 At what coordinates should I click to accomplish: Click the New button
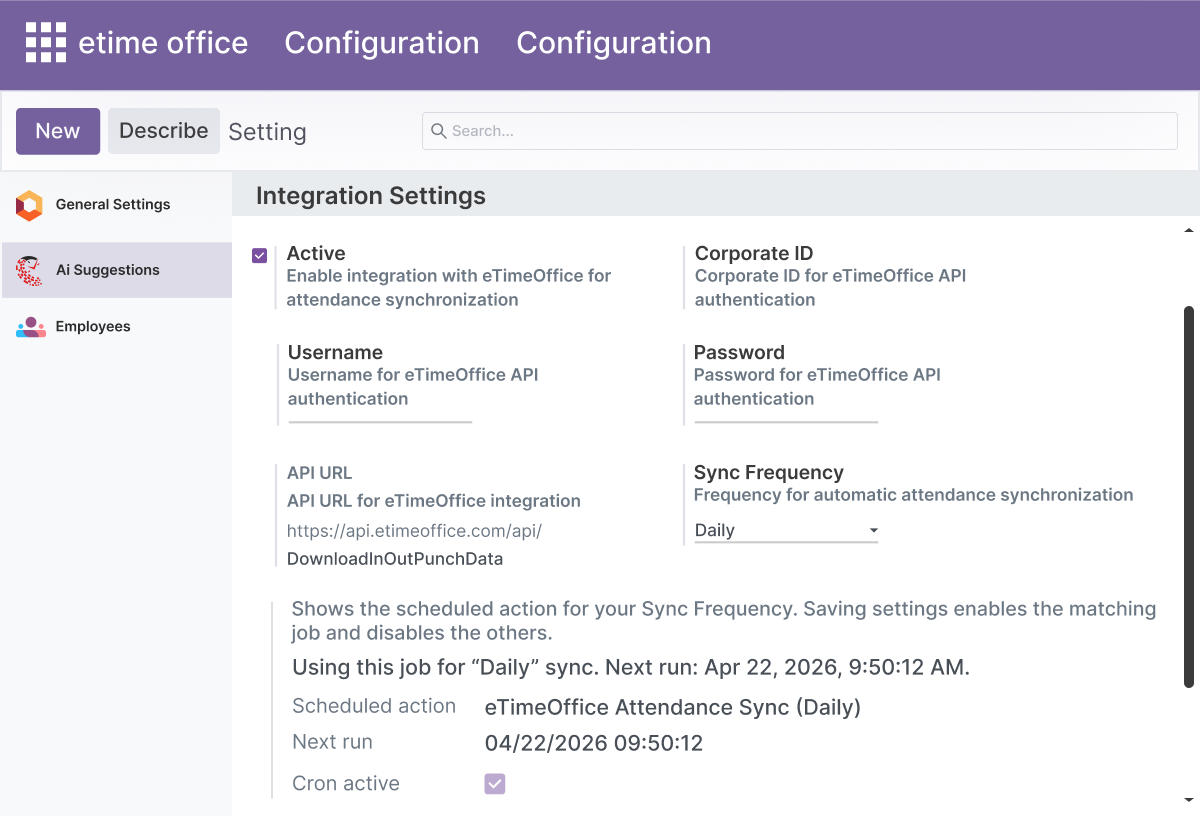click(58, 131)
